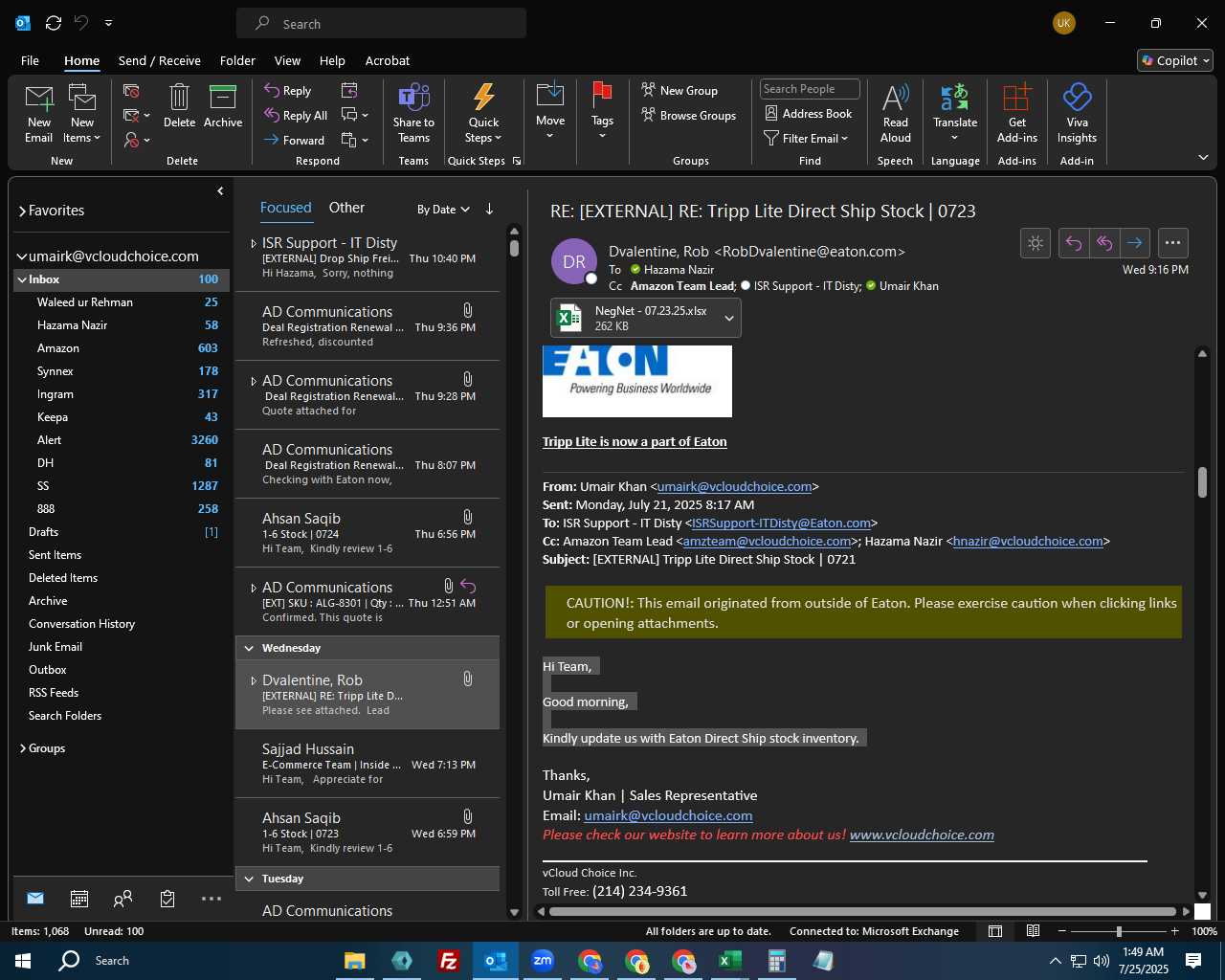Click the Undo icon in title bar
The width and height of the screenshot is (1225, 980).
[x=81, y=23]
